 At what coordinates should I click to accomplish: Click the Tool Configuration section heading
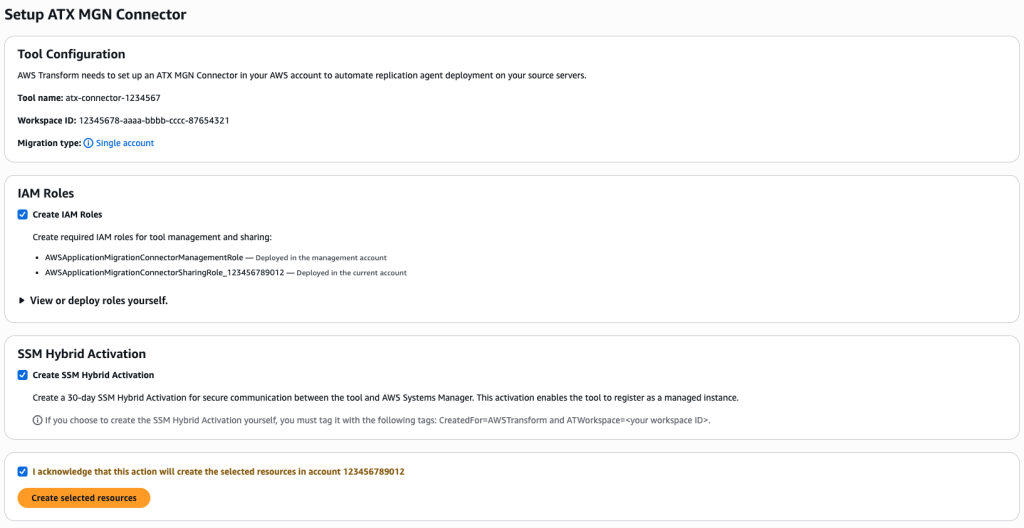click(71, 54)
